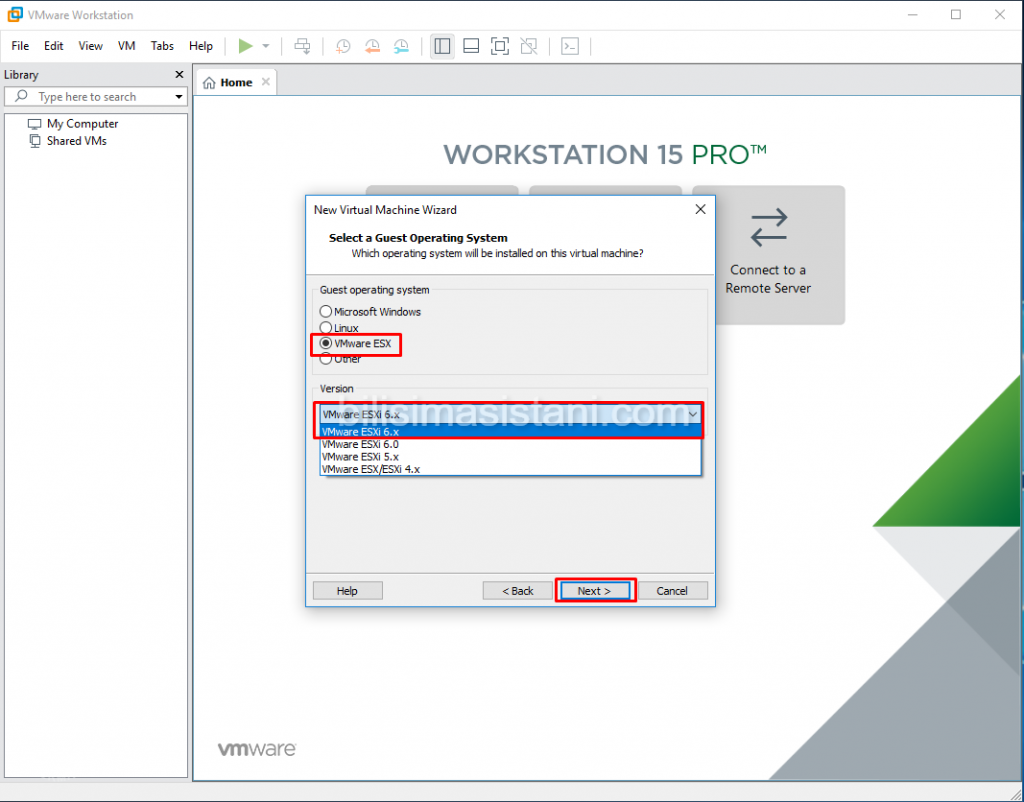Switch to the Home tab

236,82
